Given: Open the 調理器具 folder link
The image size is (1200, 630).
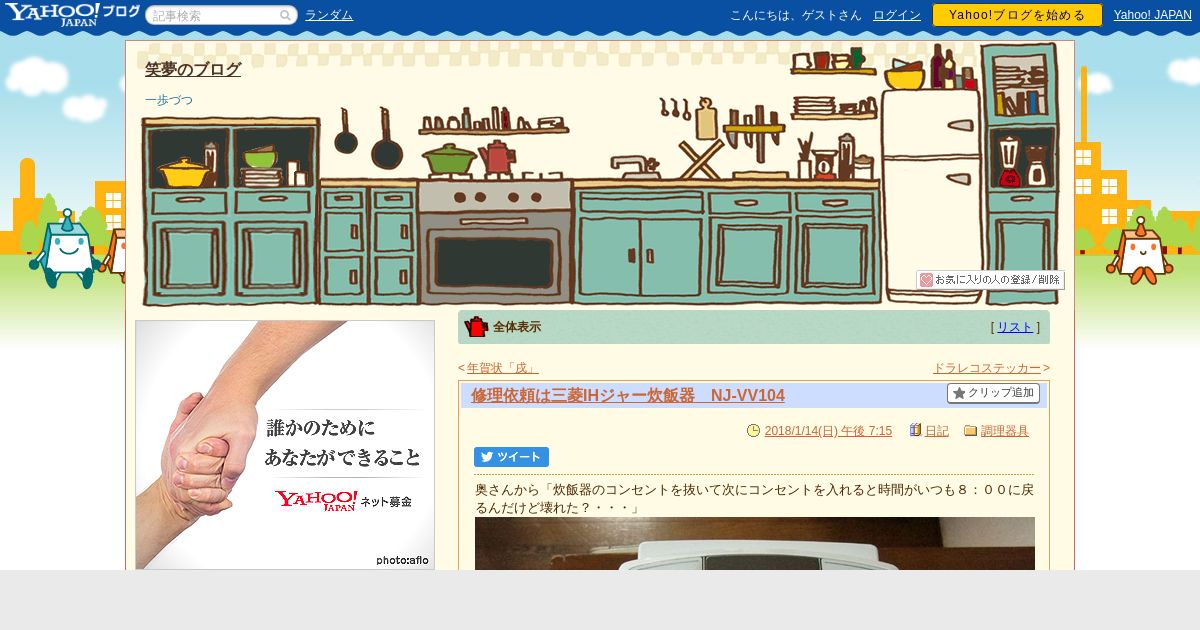Looking at the screenshot, I should coord(1005,431).
